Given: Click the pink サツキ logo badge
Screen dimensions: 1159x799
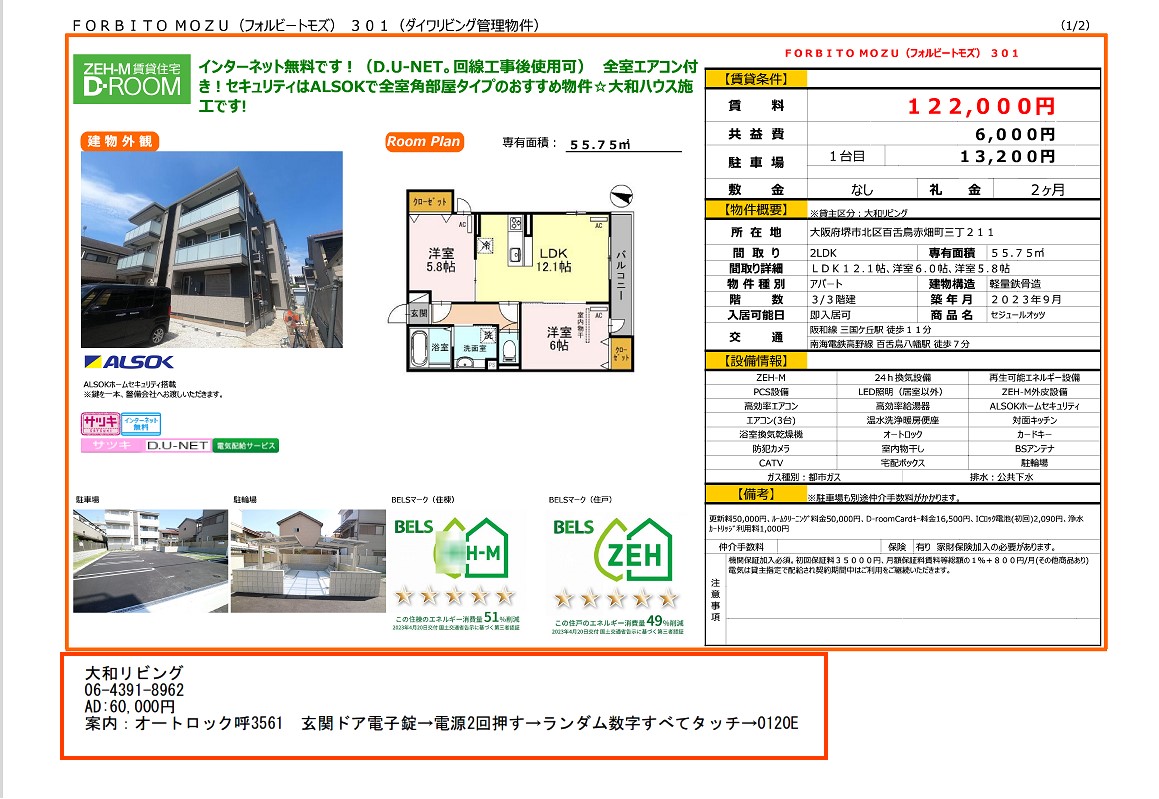Looking at the screenshot, I should click(x=101, y=423).
